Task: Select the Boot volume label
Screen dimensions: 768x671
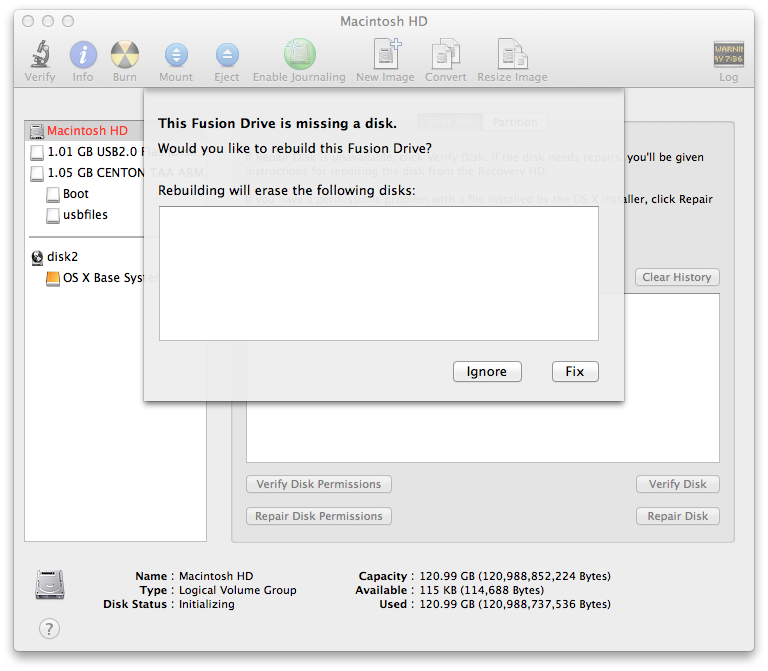Action: click(76, 194)
